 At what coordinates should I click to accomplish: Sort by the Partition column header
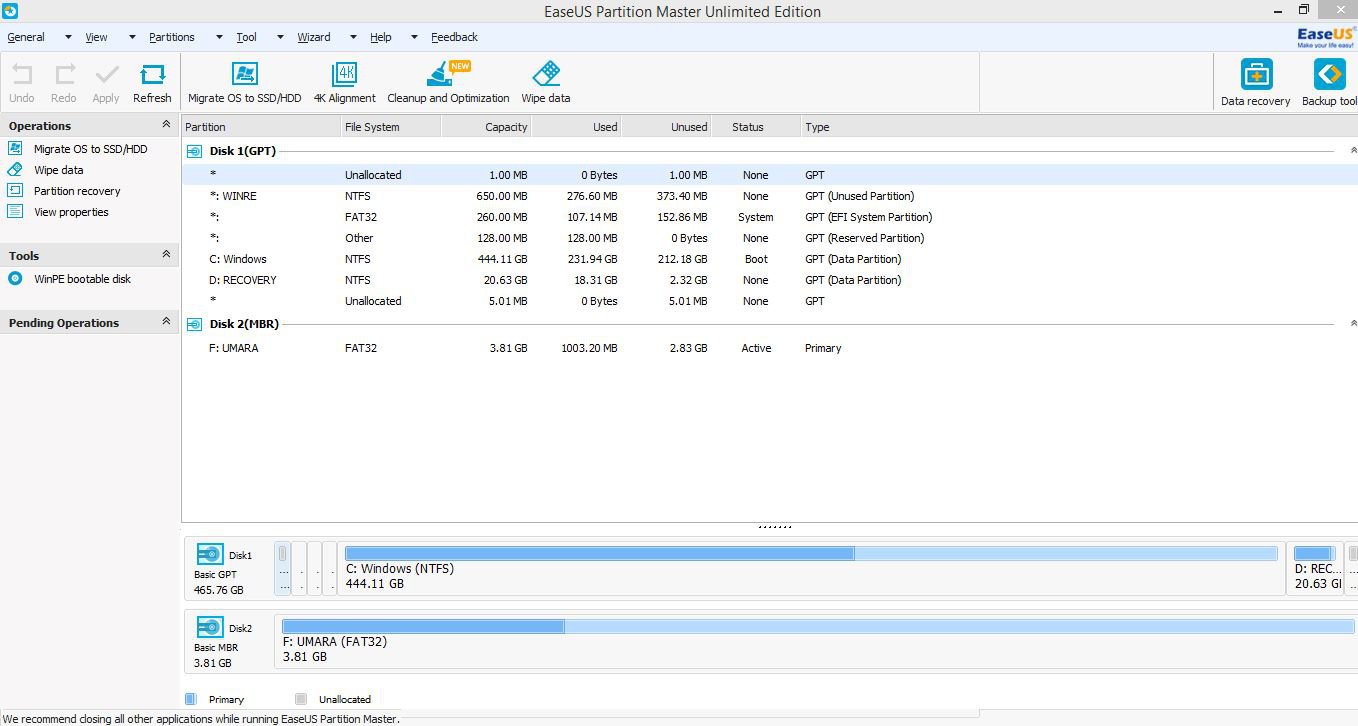click(261, 127)
